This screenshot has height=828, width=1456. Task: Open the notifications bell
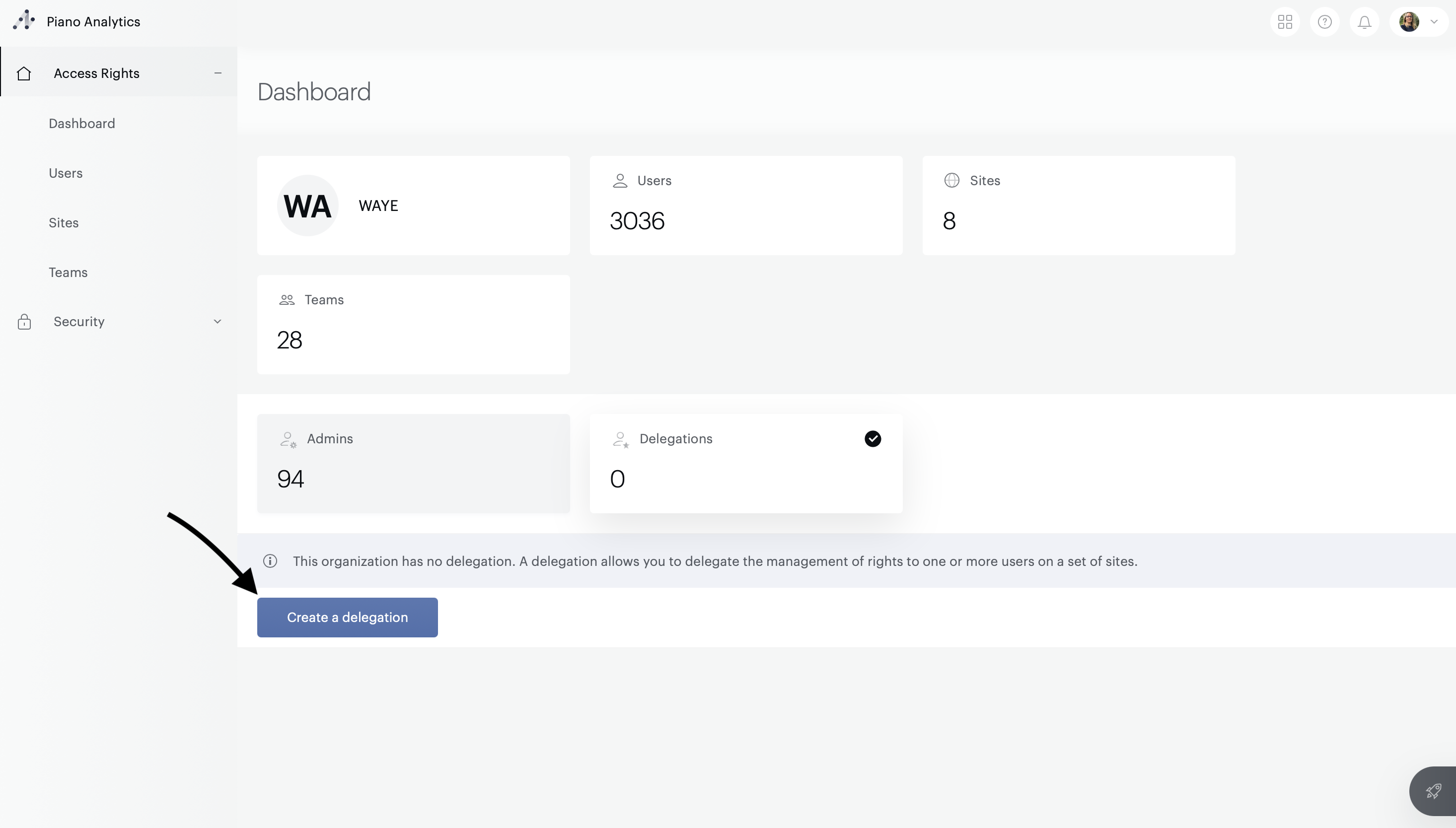click(x=1365, y=22)
